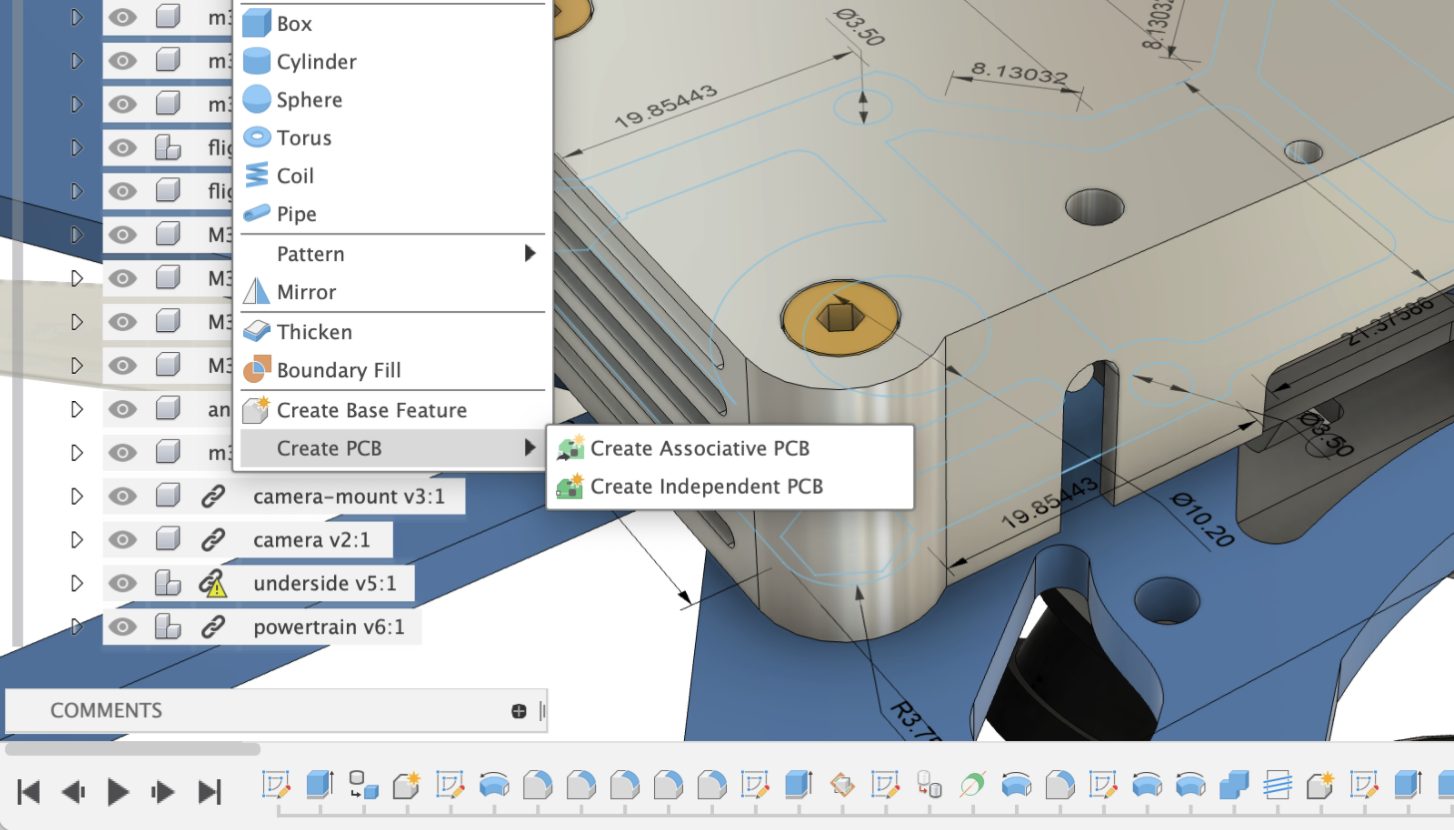The image size is (1454, 830).
Task: Expand the underside v5:1 tree node
Action: (x=77, y=583)
